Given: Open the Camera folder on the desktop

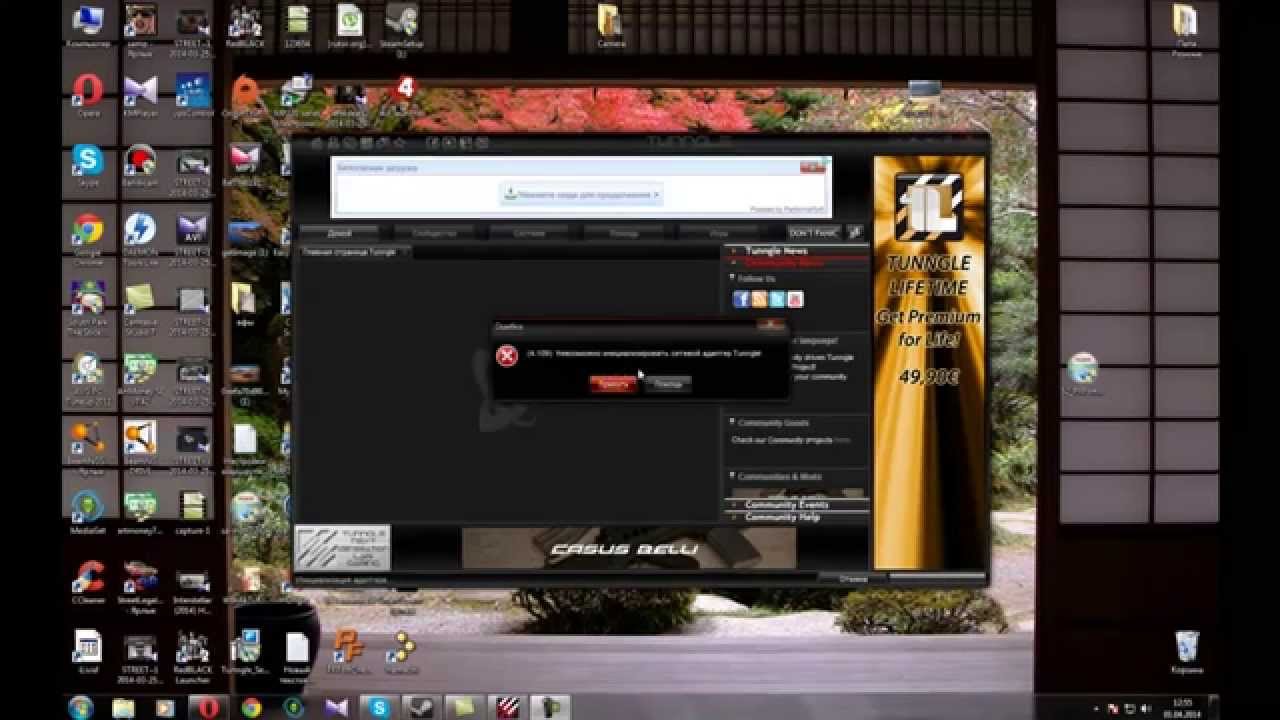Looking at the screenshot, I should (611, 26).
